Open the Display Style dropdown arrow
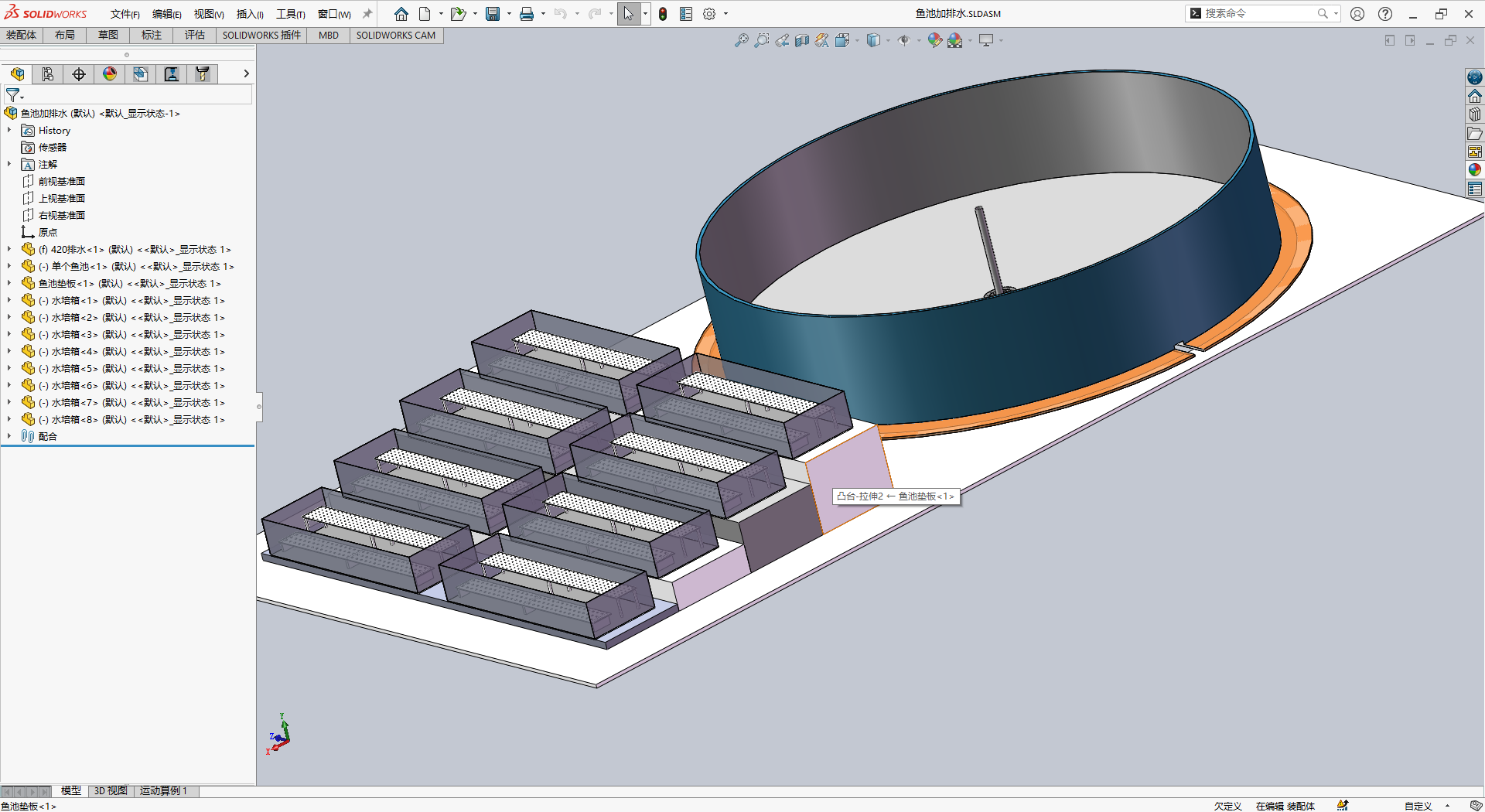This screenshot has width=1485, height=812. tap(887, 40)
